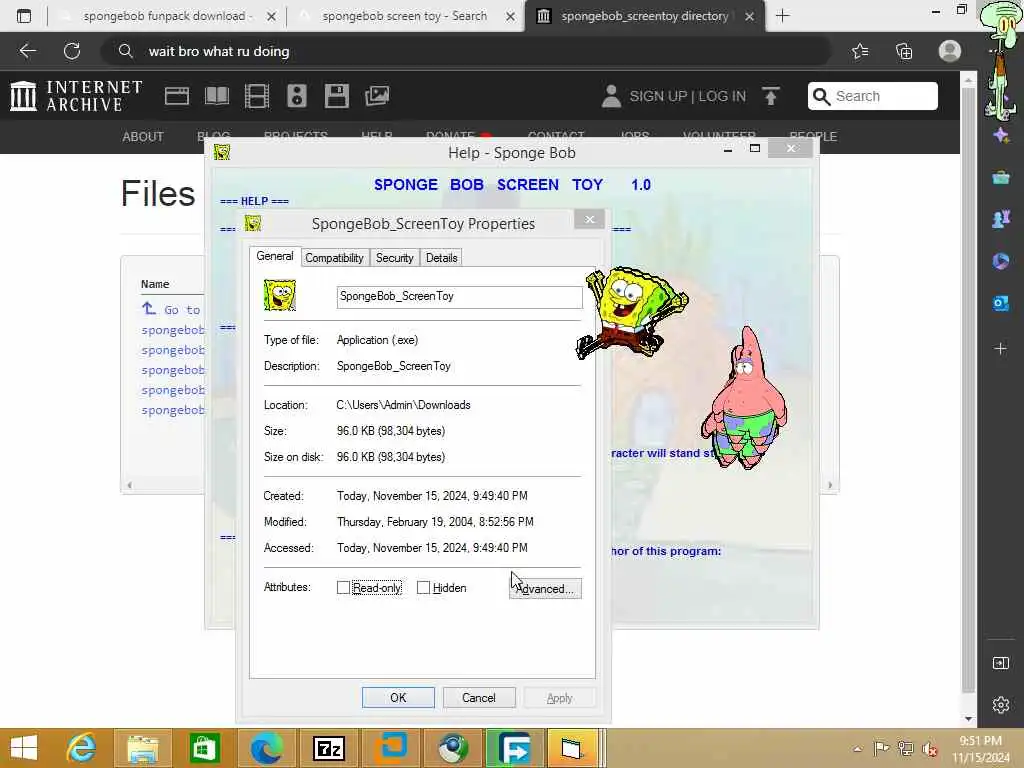Click the SpongeBob desktop character
Image resolution: width=1024 pixels, height=768 pixels.
[x=630, y=312]
